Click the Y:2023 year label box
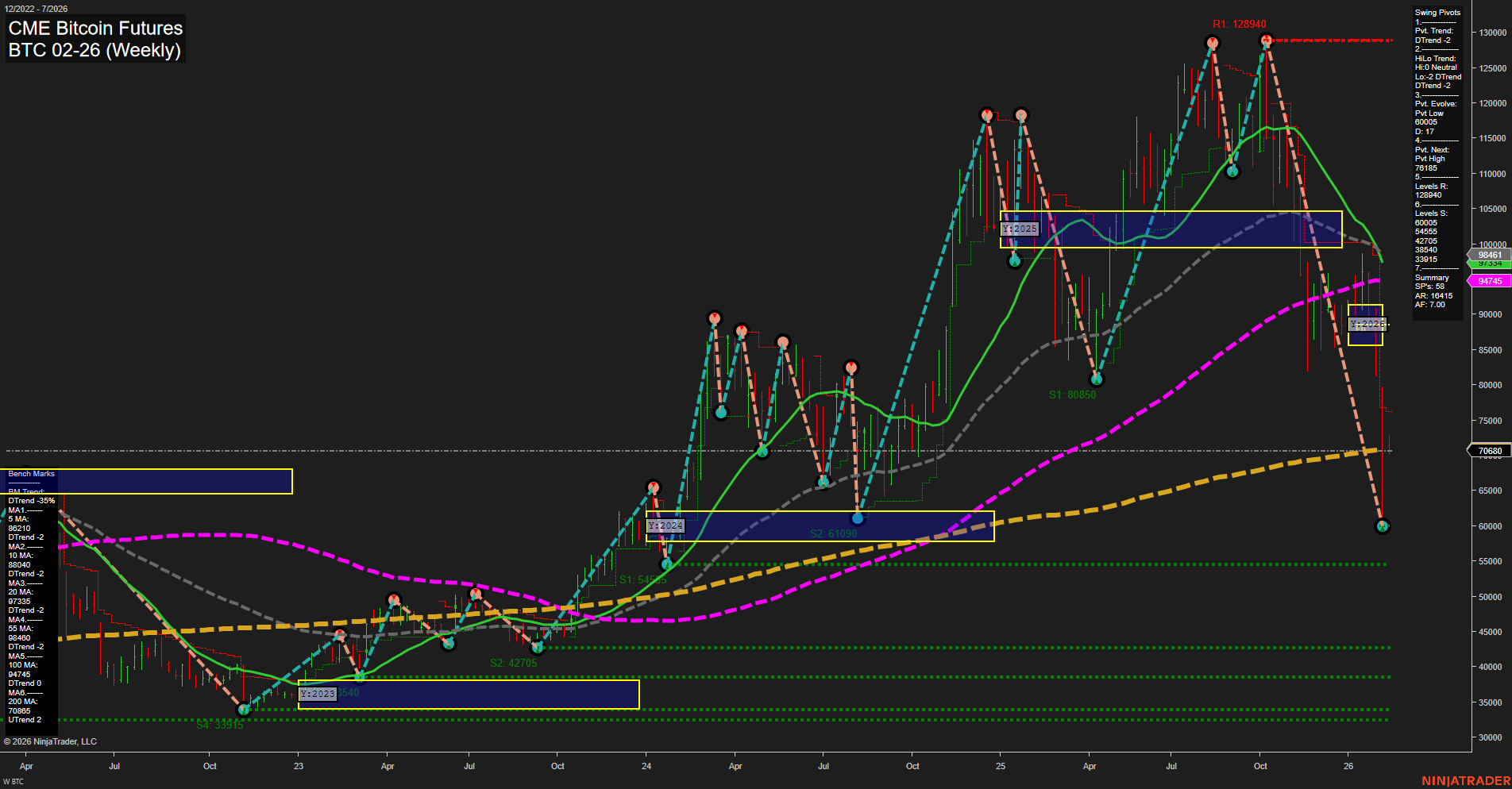 pyautogui.click(x=317, y=693)
